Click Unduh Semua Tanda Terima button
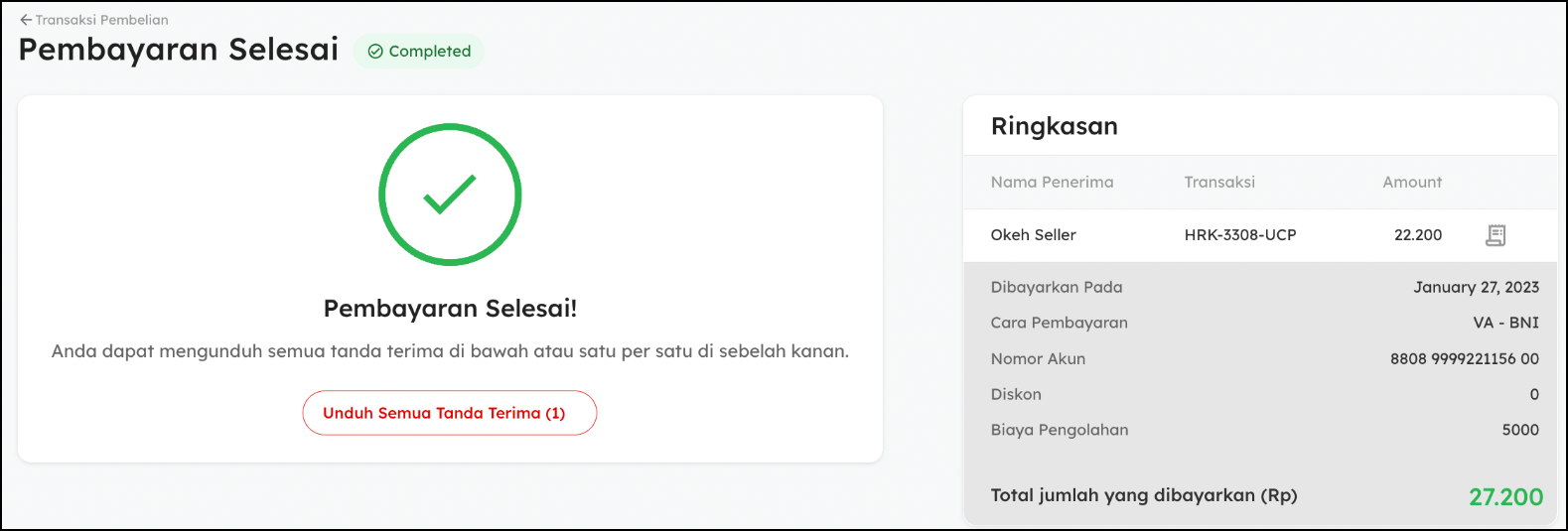This screenshot has height=531, width=1568. coord(449,413)
